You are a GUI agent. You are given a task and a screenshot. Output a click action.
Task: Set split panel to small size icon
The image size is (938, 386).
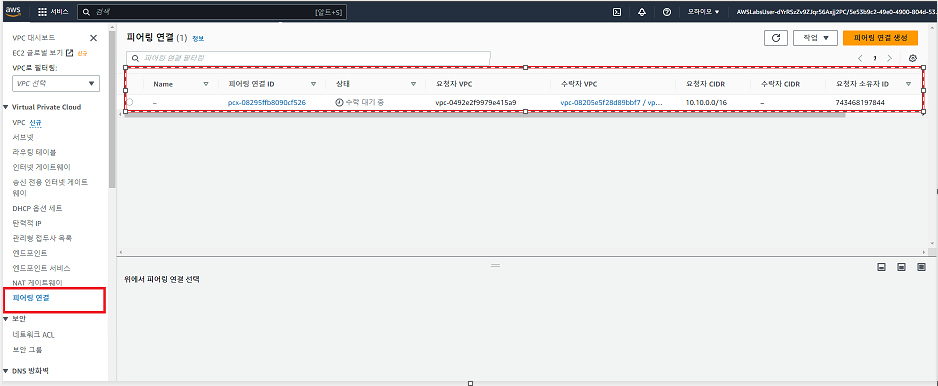(881, 267)
